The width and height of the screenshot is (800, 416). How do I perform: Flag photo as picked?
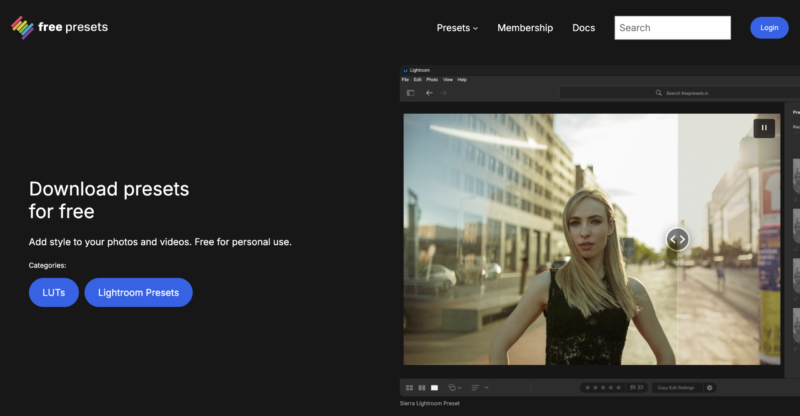pos(633,388)
